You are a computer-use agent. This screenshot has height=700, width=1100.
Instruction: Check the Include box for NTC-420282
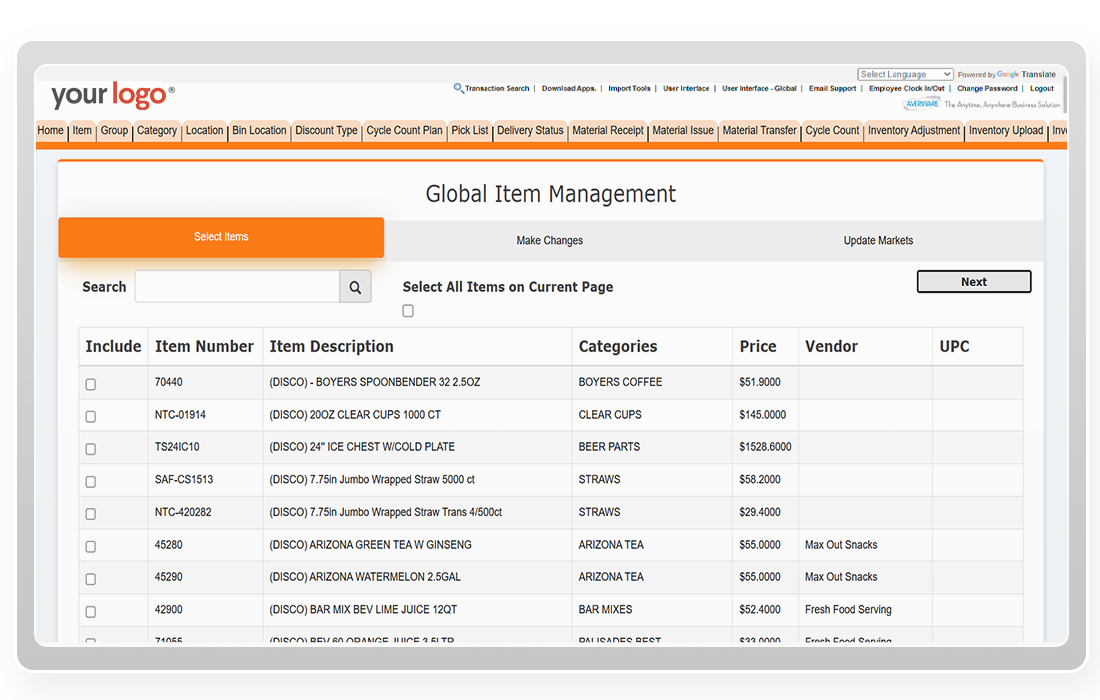point(90,514)
